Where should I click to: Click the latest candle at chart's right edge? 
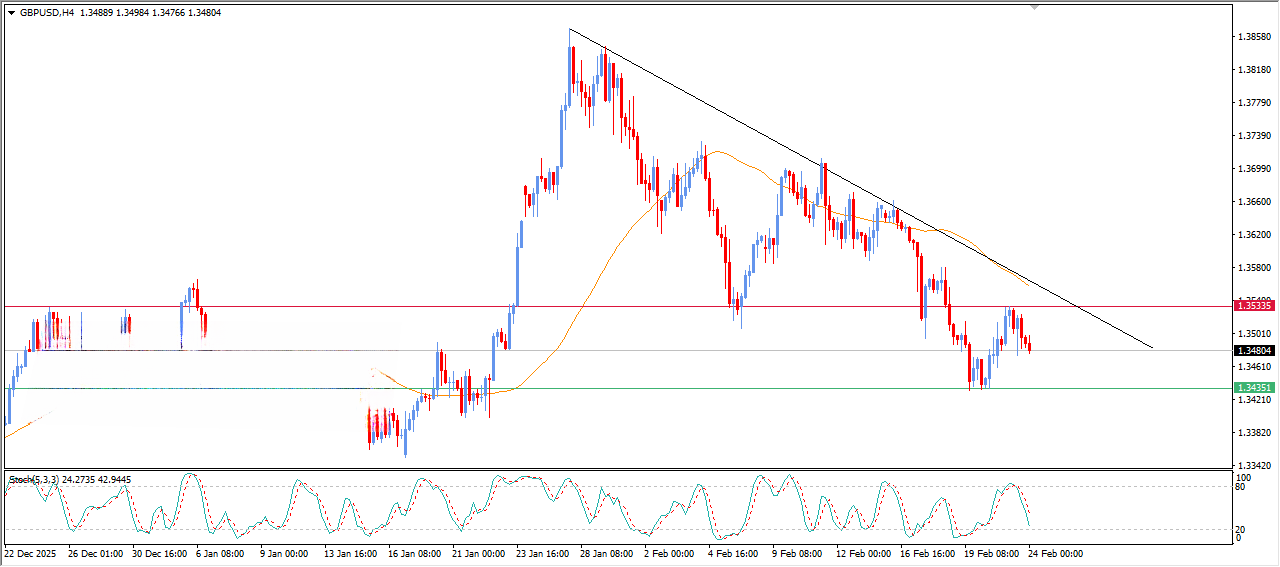[1030, 345]
